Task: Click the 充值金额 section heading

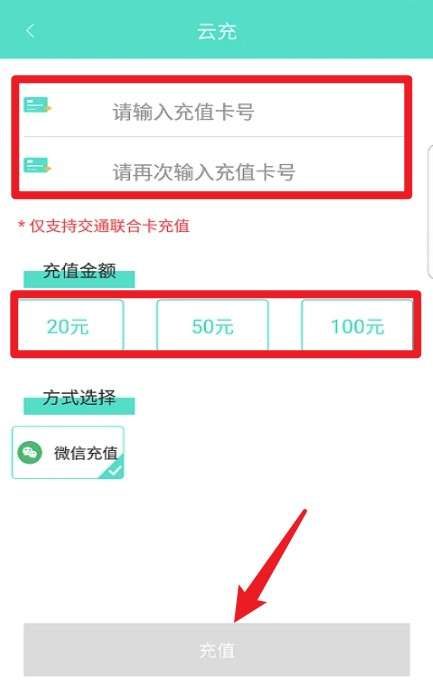Action: tap(79, 270)
